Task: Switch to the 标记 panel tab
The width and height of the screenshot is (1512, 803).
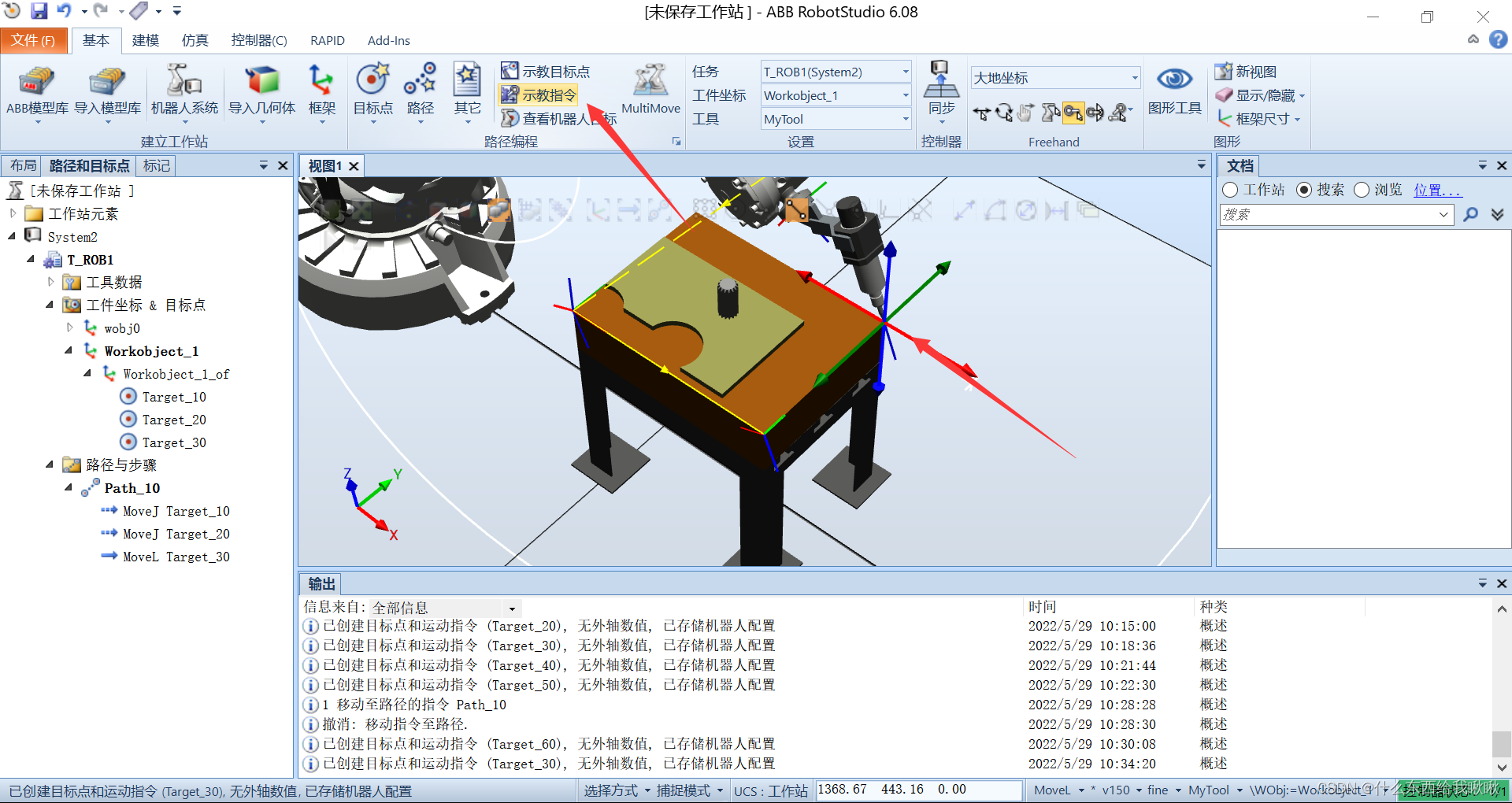Action: pyautogui.click(x=156, y=165)
